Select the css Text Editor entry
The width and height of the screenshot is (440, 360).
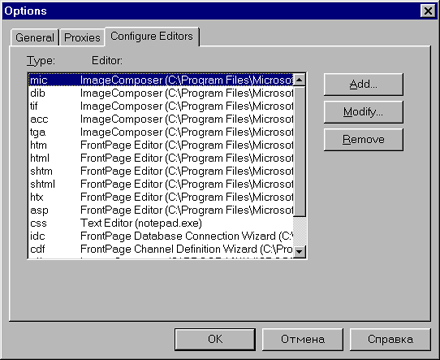(x=161, y=223)
